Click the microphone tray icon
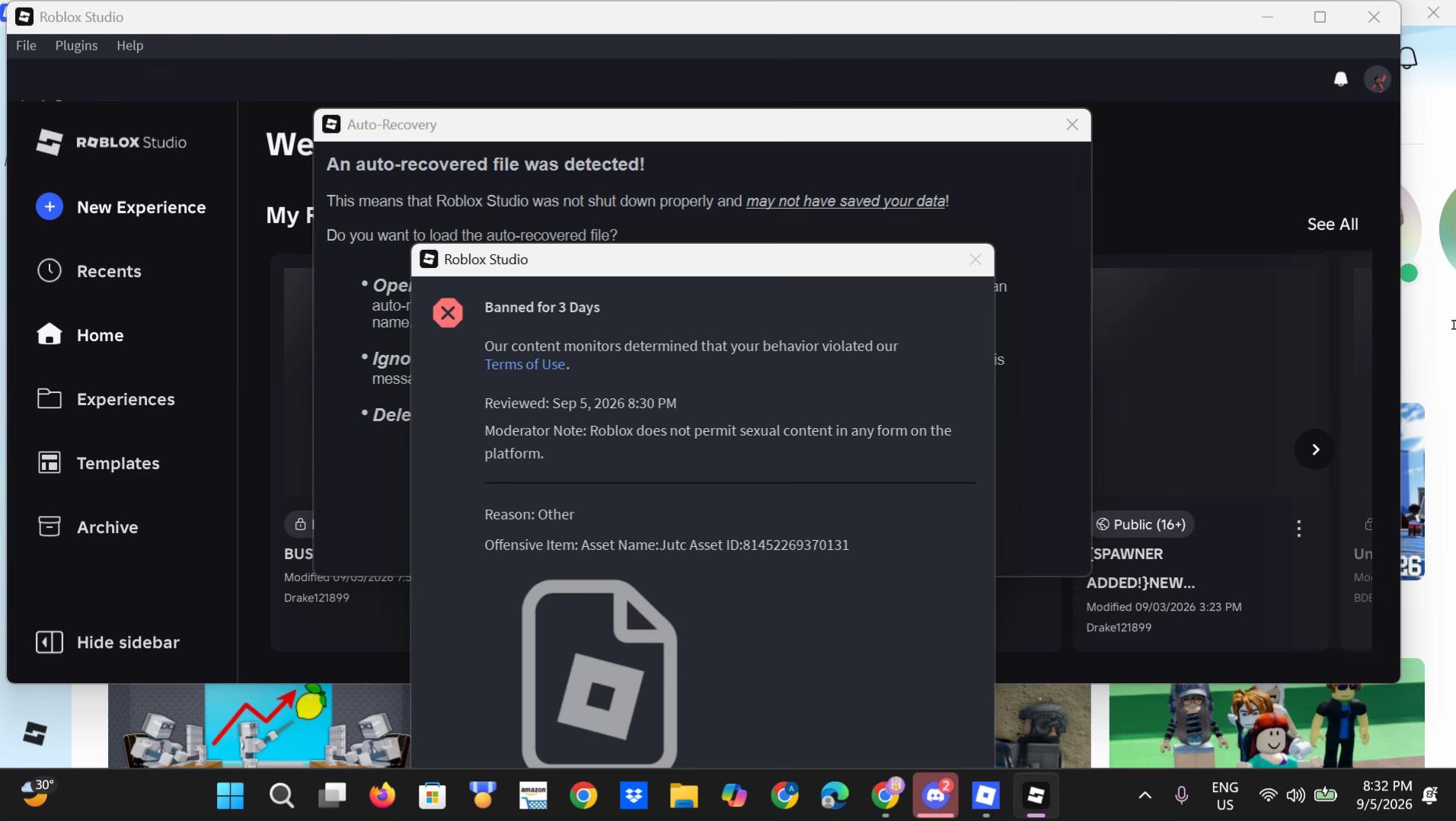Viewport: 1456px width, 821px height. tap(1181, 796)
